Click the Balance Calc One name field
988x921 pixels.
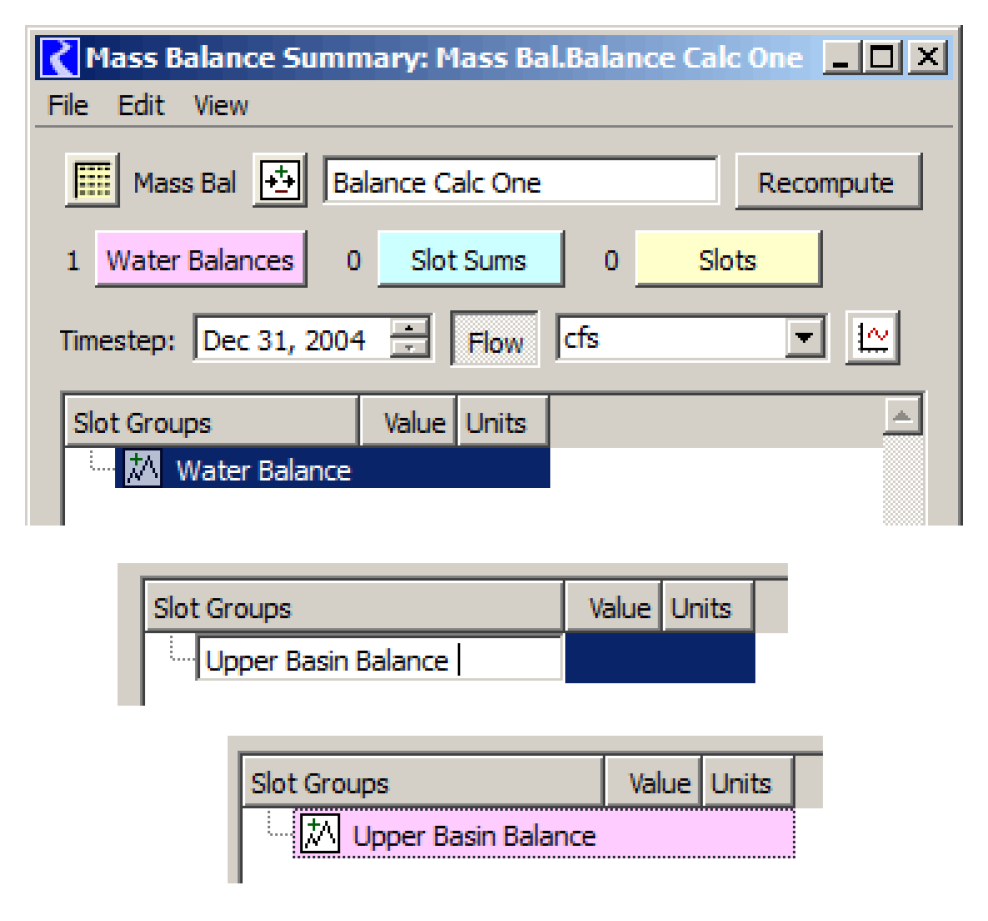(x=520, y=182)
